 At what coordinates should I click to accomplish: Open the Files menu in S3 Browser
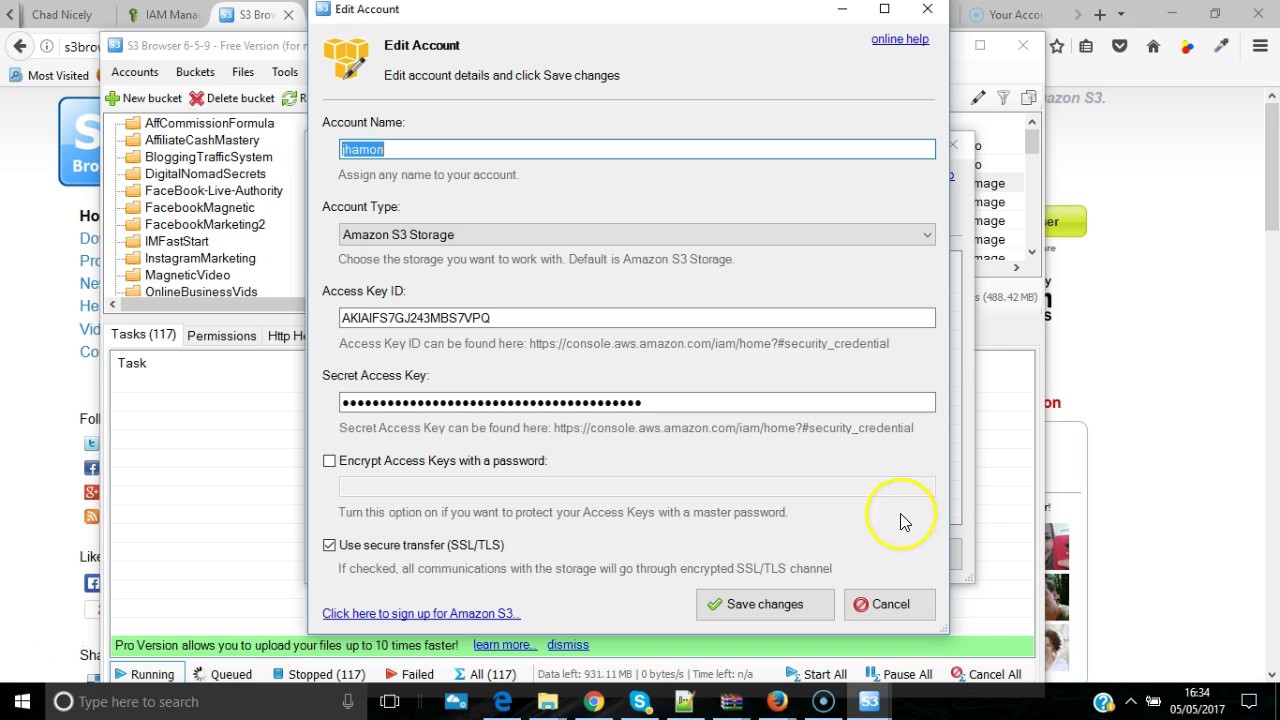(x=243, y=72)
